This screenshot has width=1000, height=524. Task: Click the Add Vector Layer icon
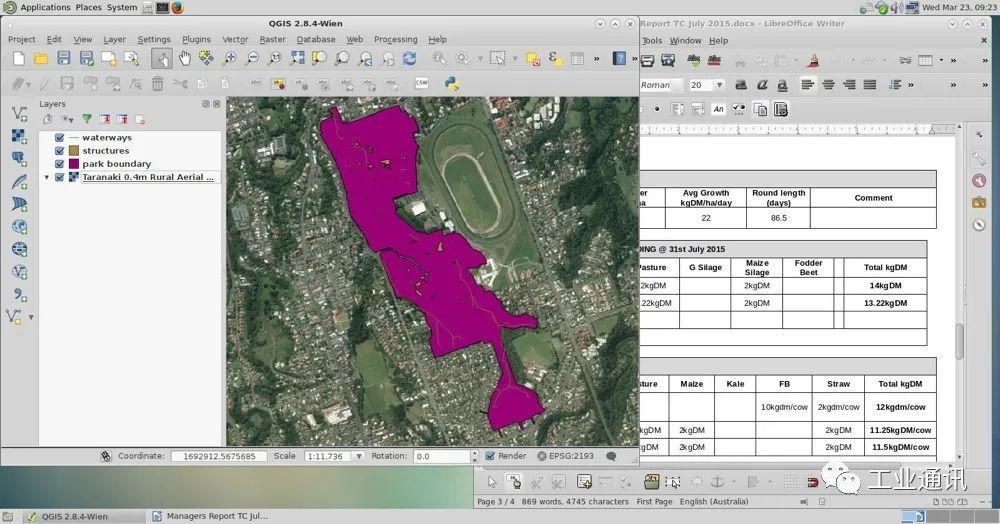point(19,114)
